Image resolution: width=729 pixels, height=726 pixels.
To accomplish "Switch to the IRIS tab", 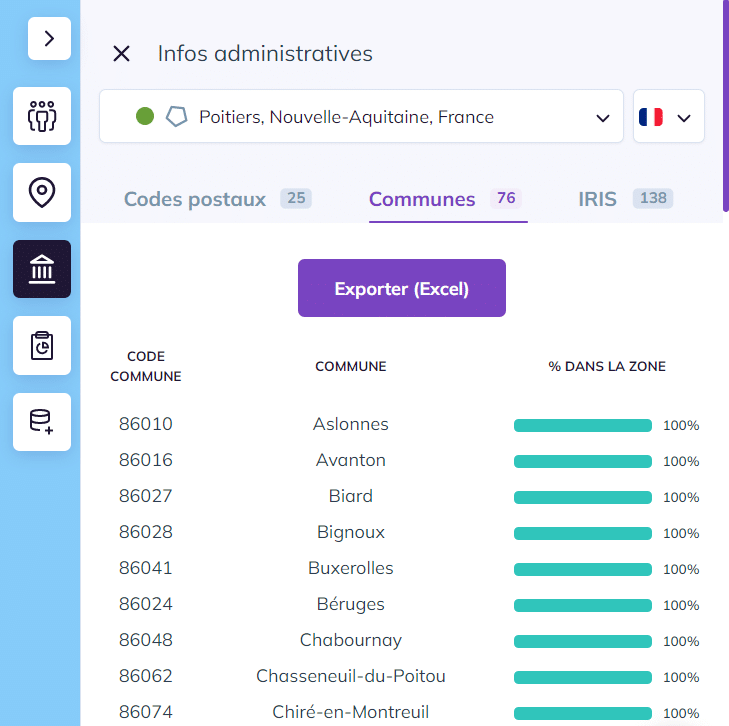I will pos(625,199).
